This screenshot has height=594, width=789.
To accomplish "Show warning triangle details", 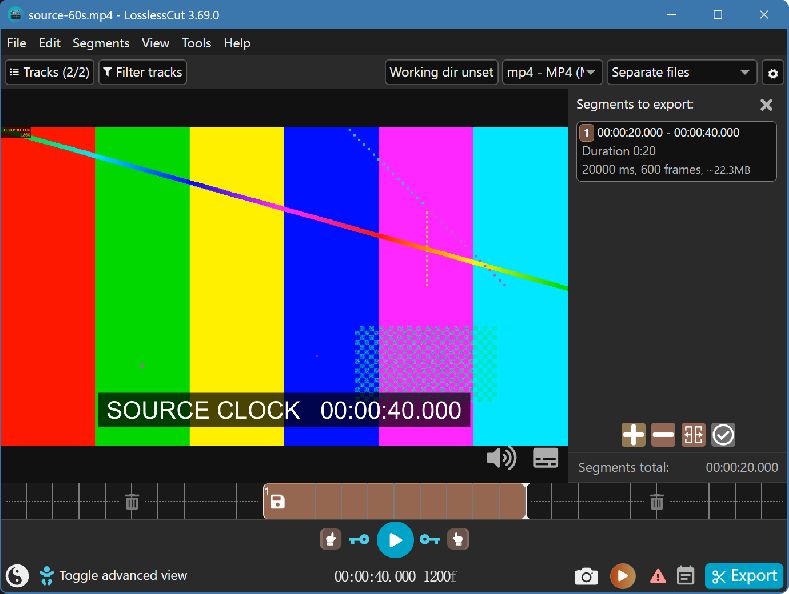I will point(658,576).
